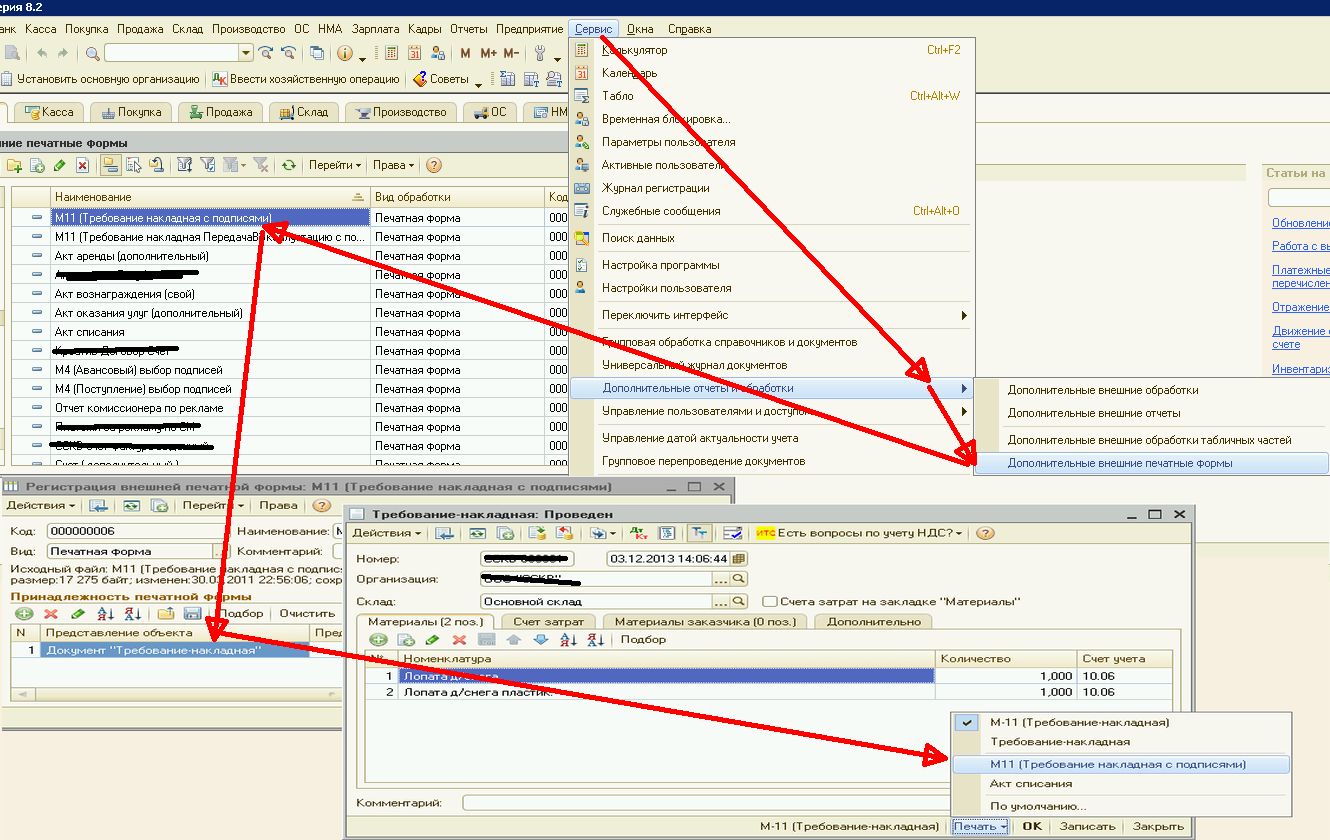The height and width of the screenshot is (840, 1330).
Task: Click 'Очистить' in the registration window
Action: [x=307, y=613]
